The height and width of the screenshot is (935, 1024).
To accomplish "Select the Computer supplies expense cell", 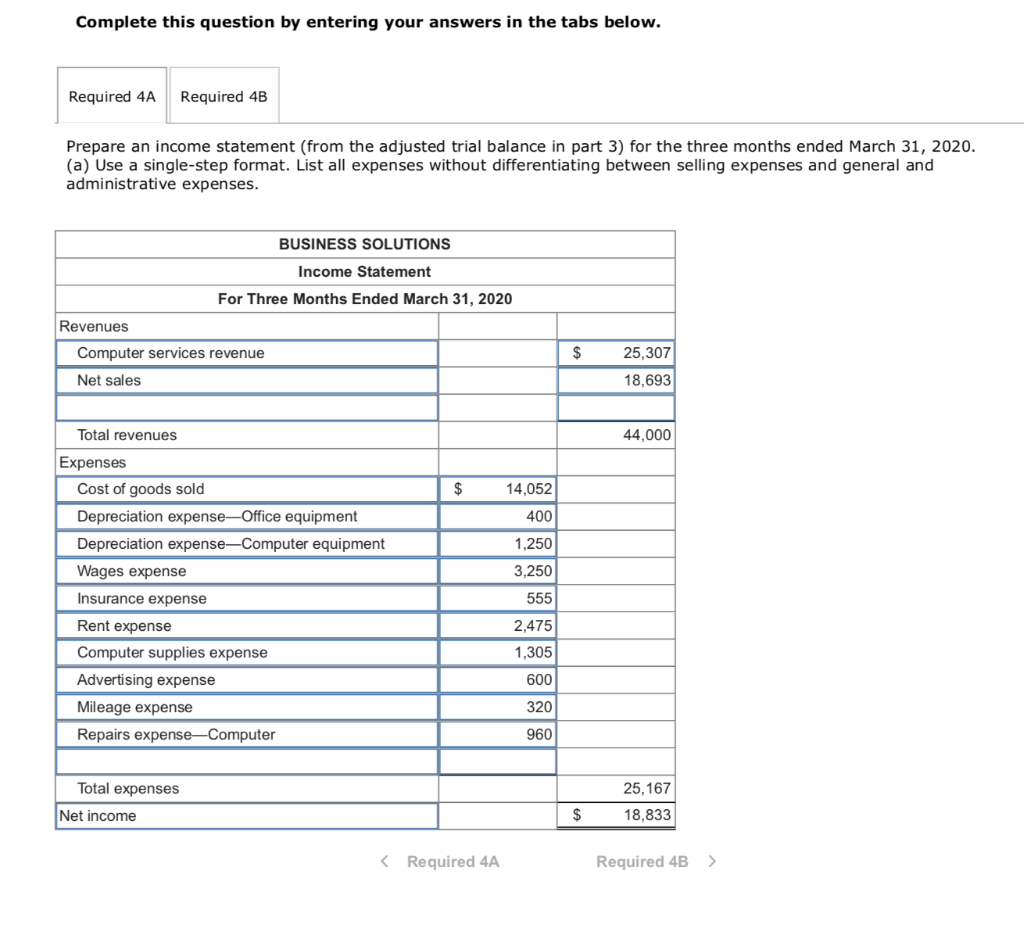I will [x=497, y=652].
